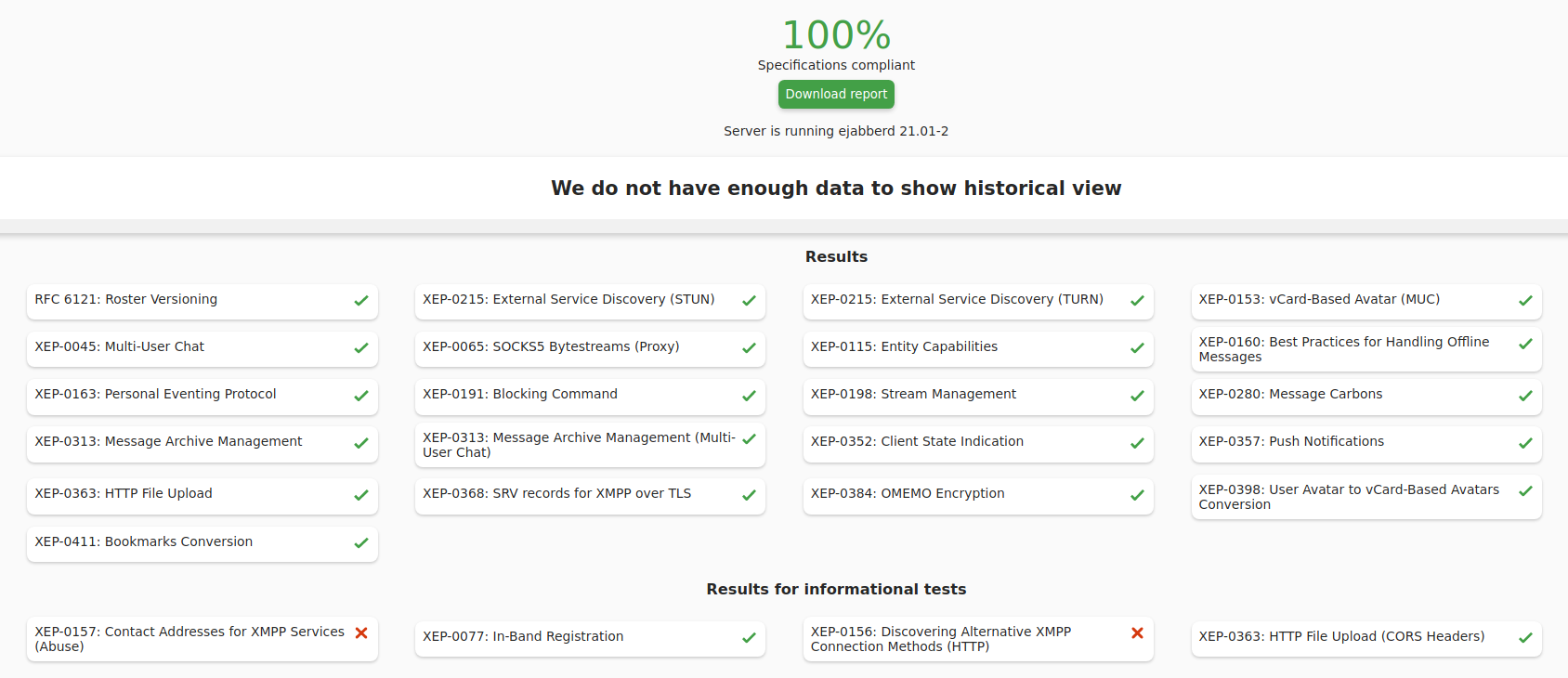Screen dimensions: 1568x678
Task: Select XEP-0313: Message Archive Management (Multi-User Chat)
Action: (578, 445)
